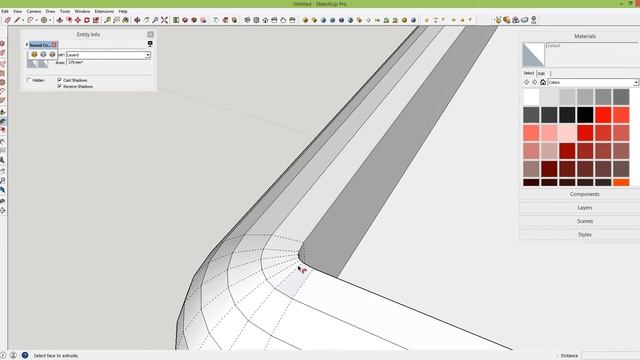The width and height of the screenshot is (640, 360).
Task: Open the Circle tool dropdown arrow
Action: 50,20
